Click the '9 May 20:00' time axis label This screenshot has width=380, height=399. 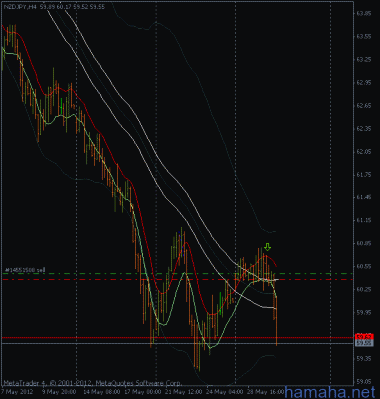59,392
